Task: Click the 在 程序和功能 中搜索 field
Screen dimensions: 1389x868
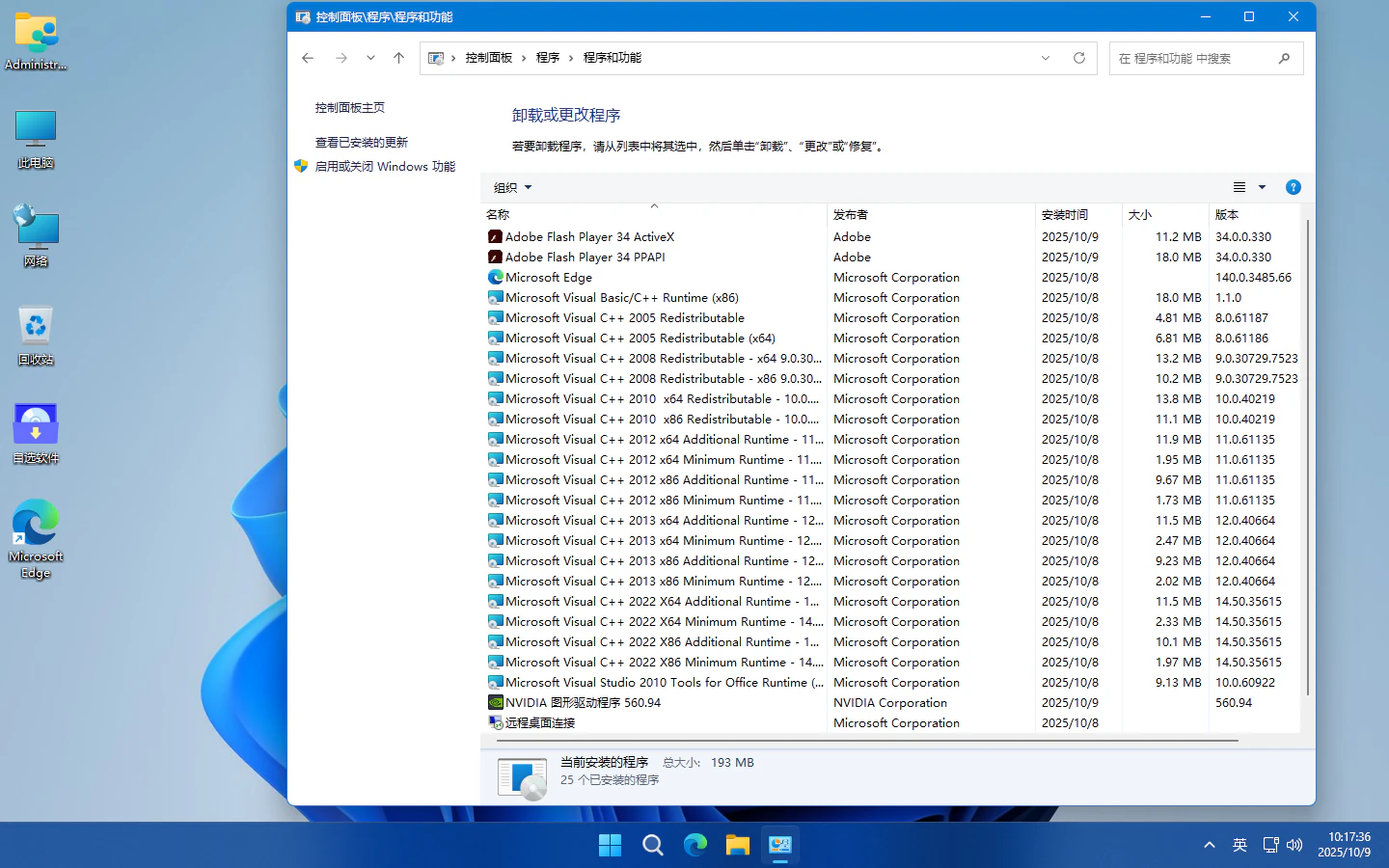Action: [x=1192, y=59]
